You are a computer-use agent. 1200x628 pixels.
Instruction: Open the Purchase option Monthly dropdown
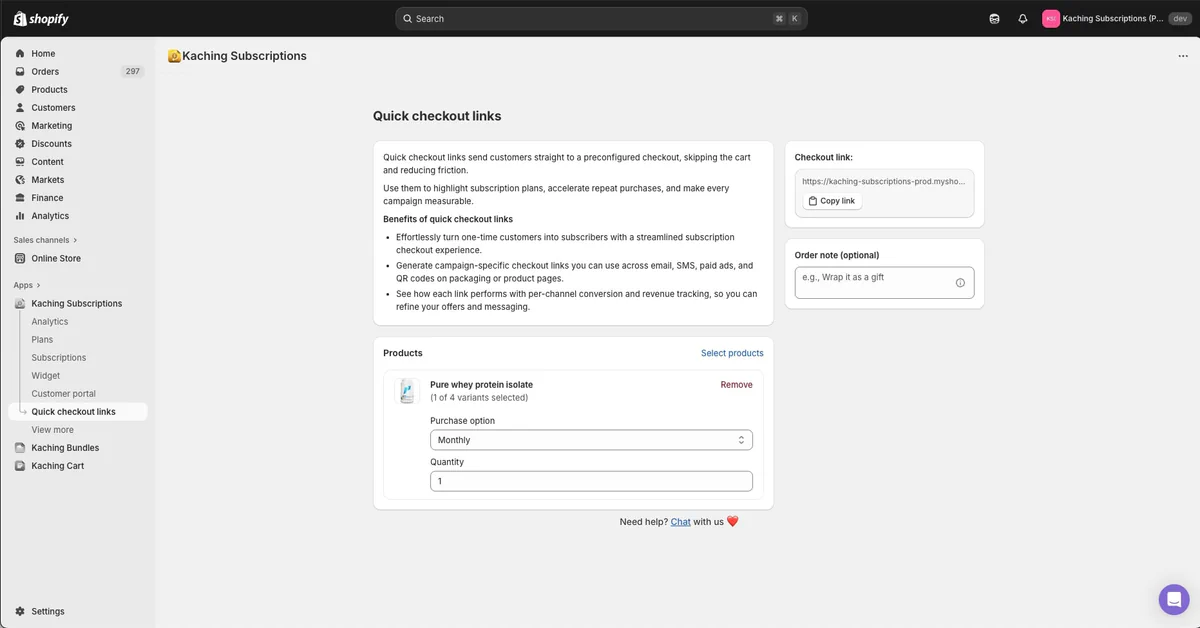coord(591,440)
